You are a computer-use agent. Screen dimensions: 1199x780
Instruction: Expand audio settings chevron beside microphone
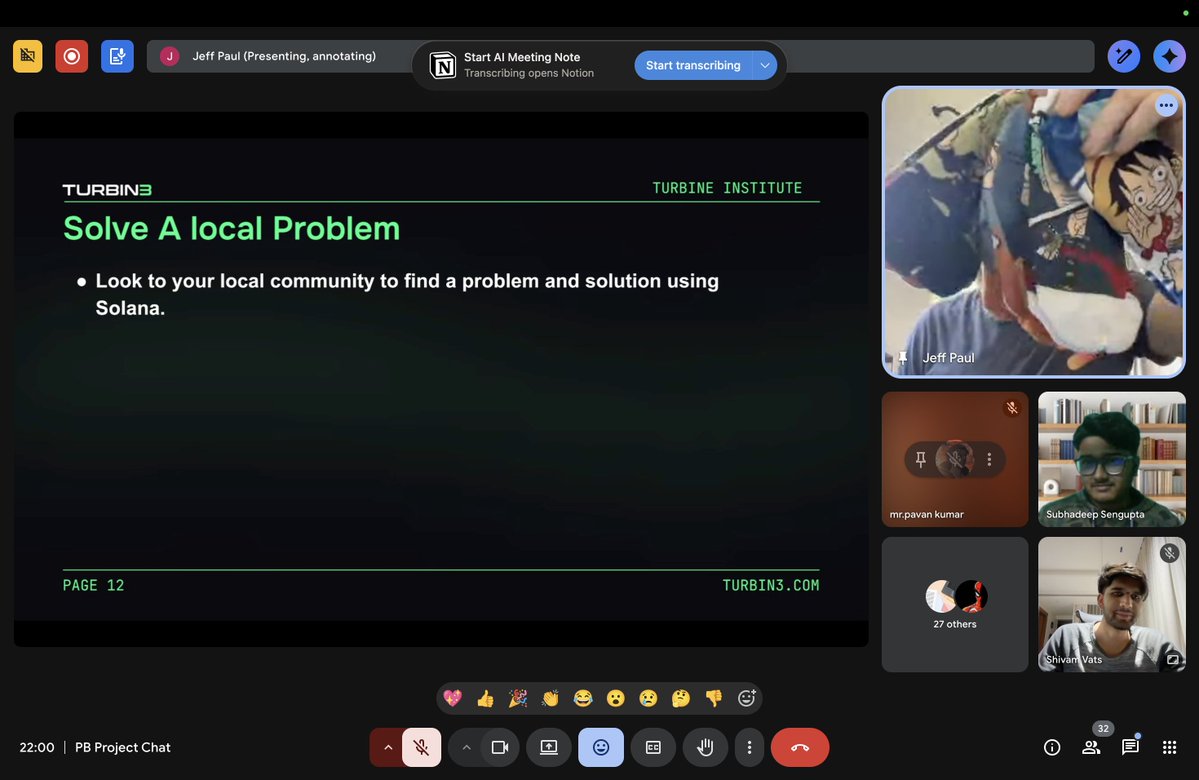388,747
